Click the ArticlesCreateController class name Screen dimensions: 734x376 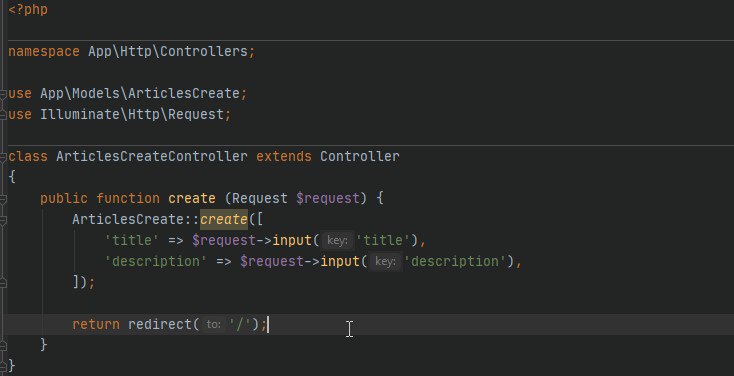(x=152, y=156)
